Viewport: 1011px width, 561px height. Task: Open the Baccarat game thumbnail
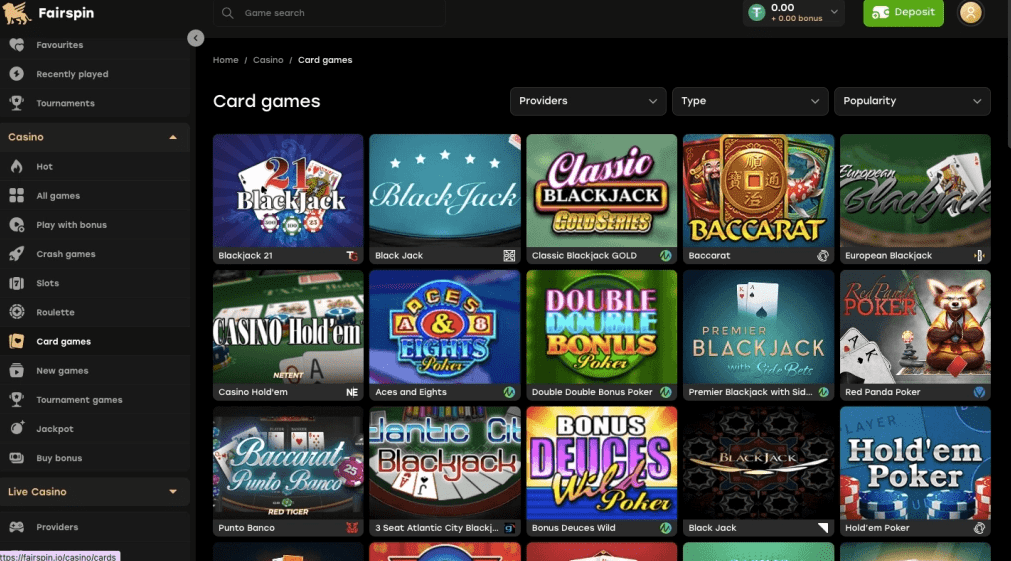pos(758,191)
